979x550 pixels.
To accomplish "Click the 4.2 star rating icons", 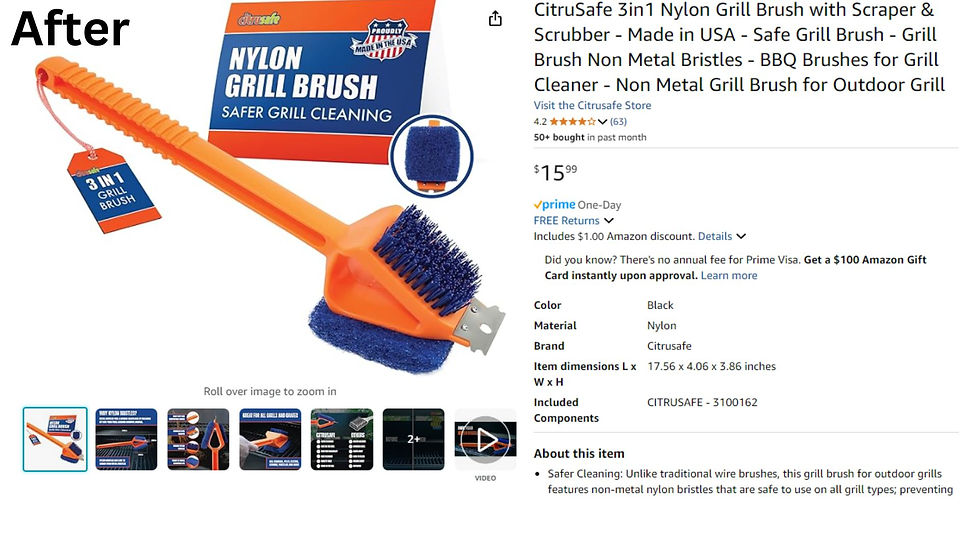I will point(573,122).
